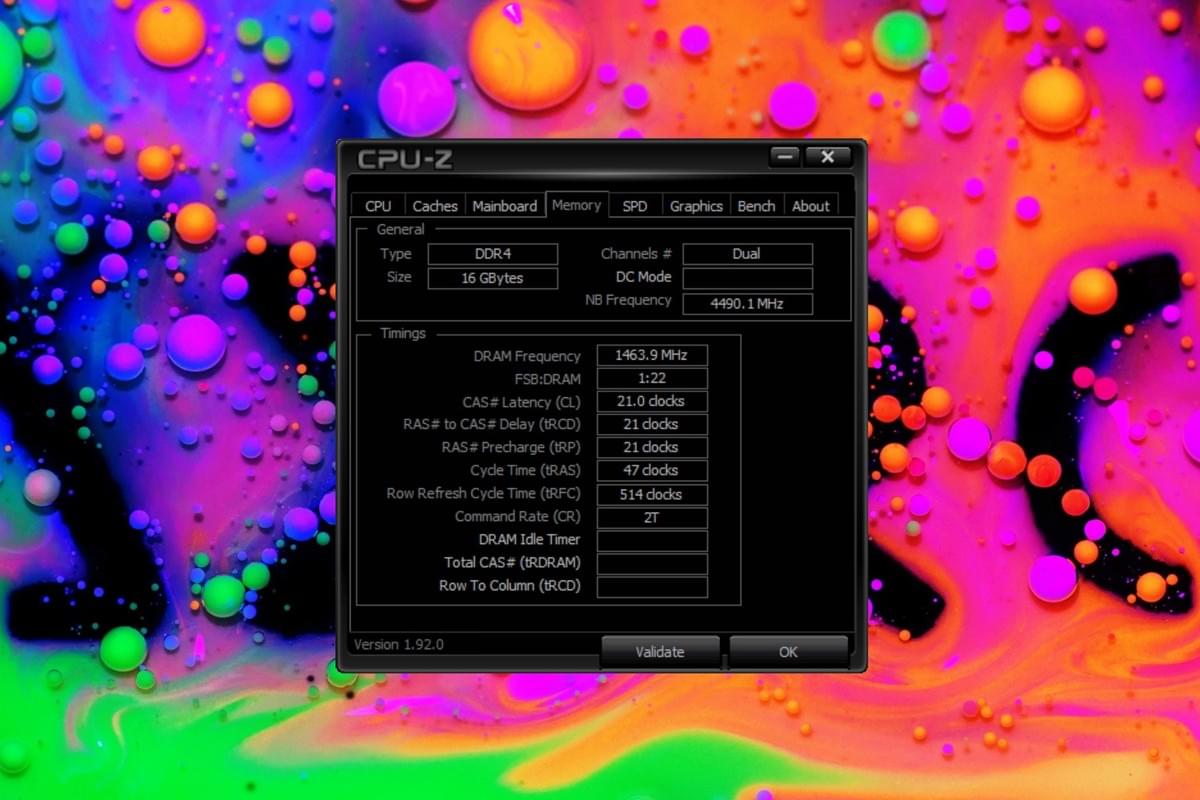Close the CPU-Z window
Screen dimensions: 1200x800
click(x=828, y=156)
